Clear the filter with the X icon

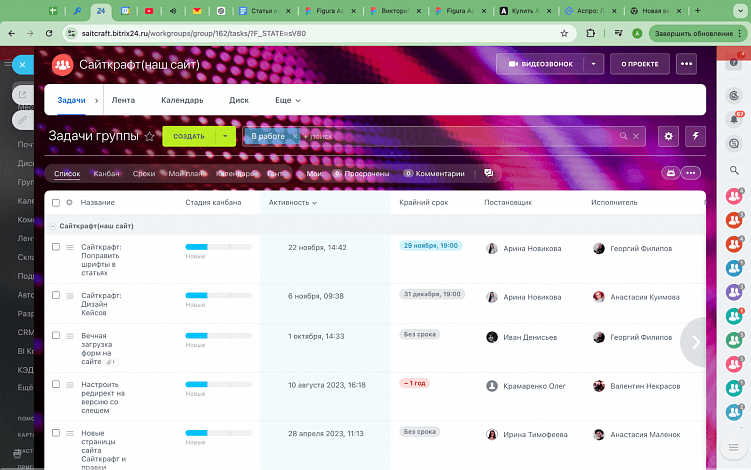tap(636, 136)
